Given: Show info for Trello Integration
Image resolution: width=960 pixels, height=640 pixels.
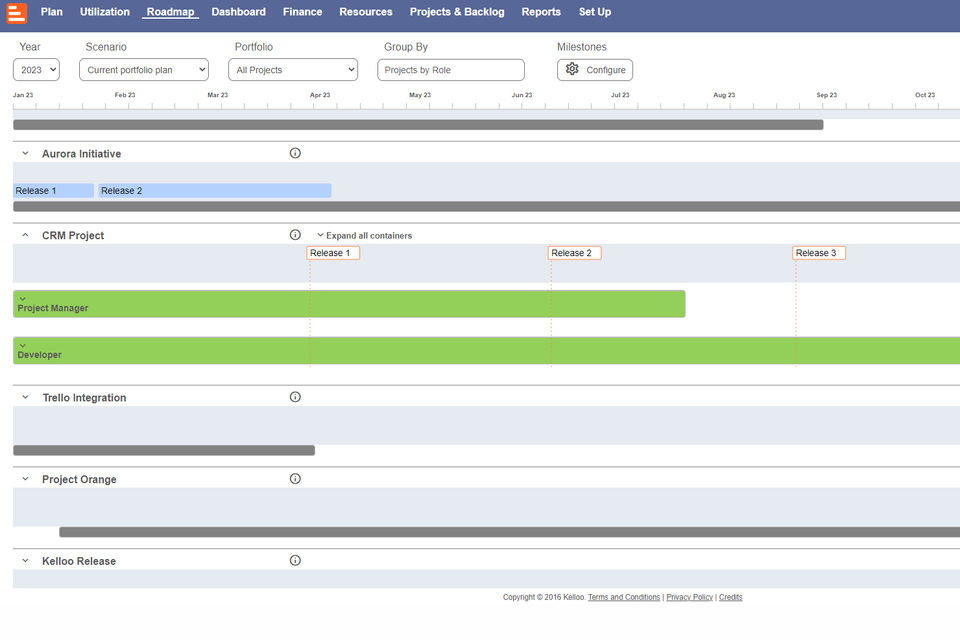Looking at the screenshot, I should [295, 397].
